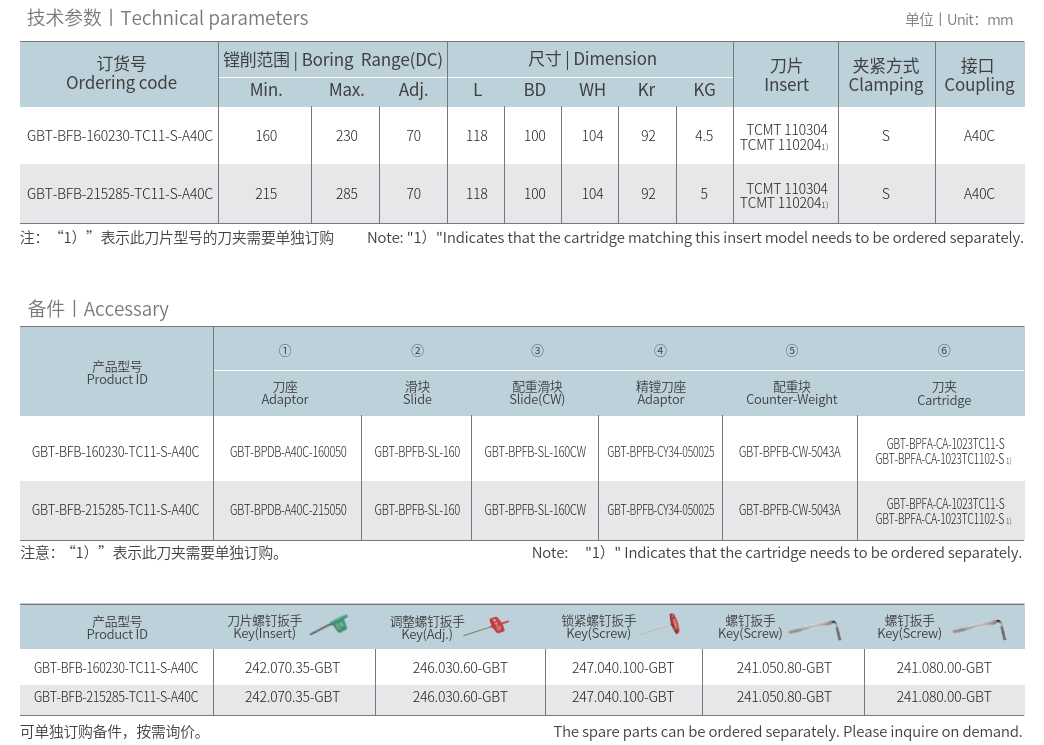Click the hex key icon above 241.080.00-GBT
This screenshot has height=745, width=1044.
pyautogui.click(x=979, y=628)
